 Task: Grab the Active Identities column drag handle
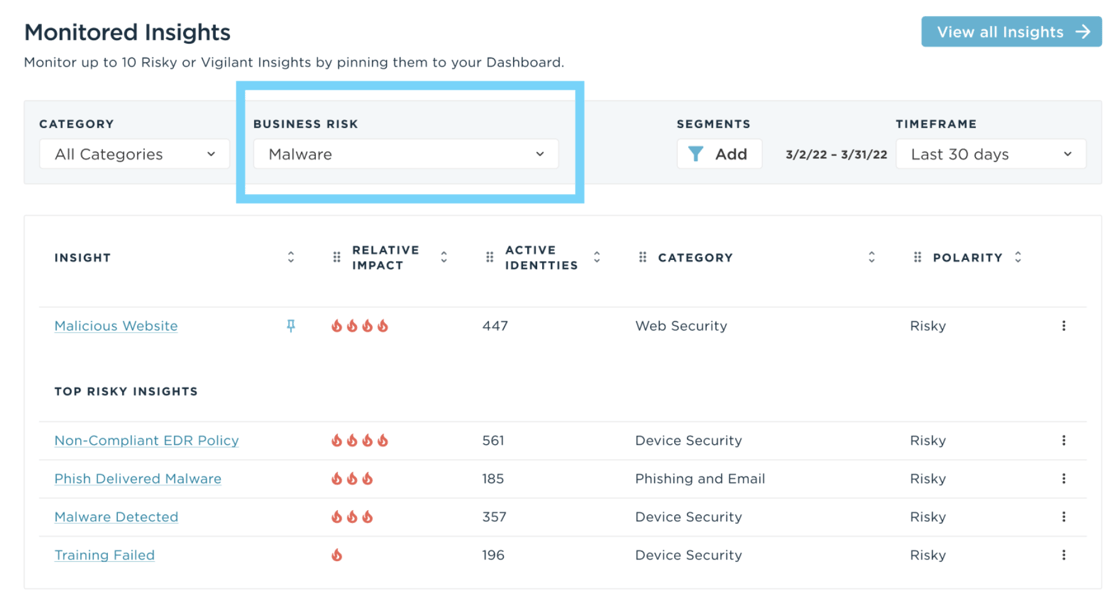489,257
